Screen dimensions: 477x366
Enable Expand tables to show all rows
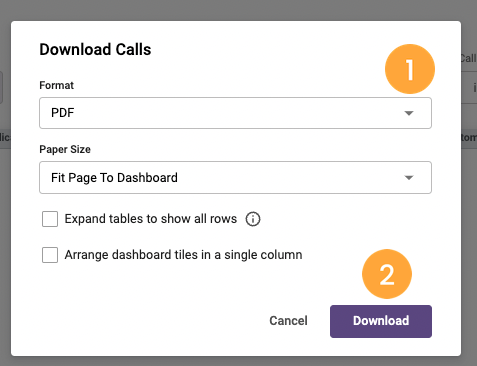point(50,219)
